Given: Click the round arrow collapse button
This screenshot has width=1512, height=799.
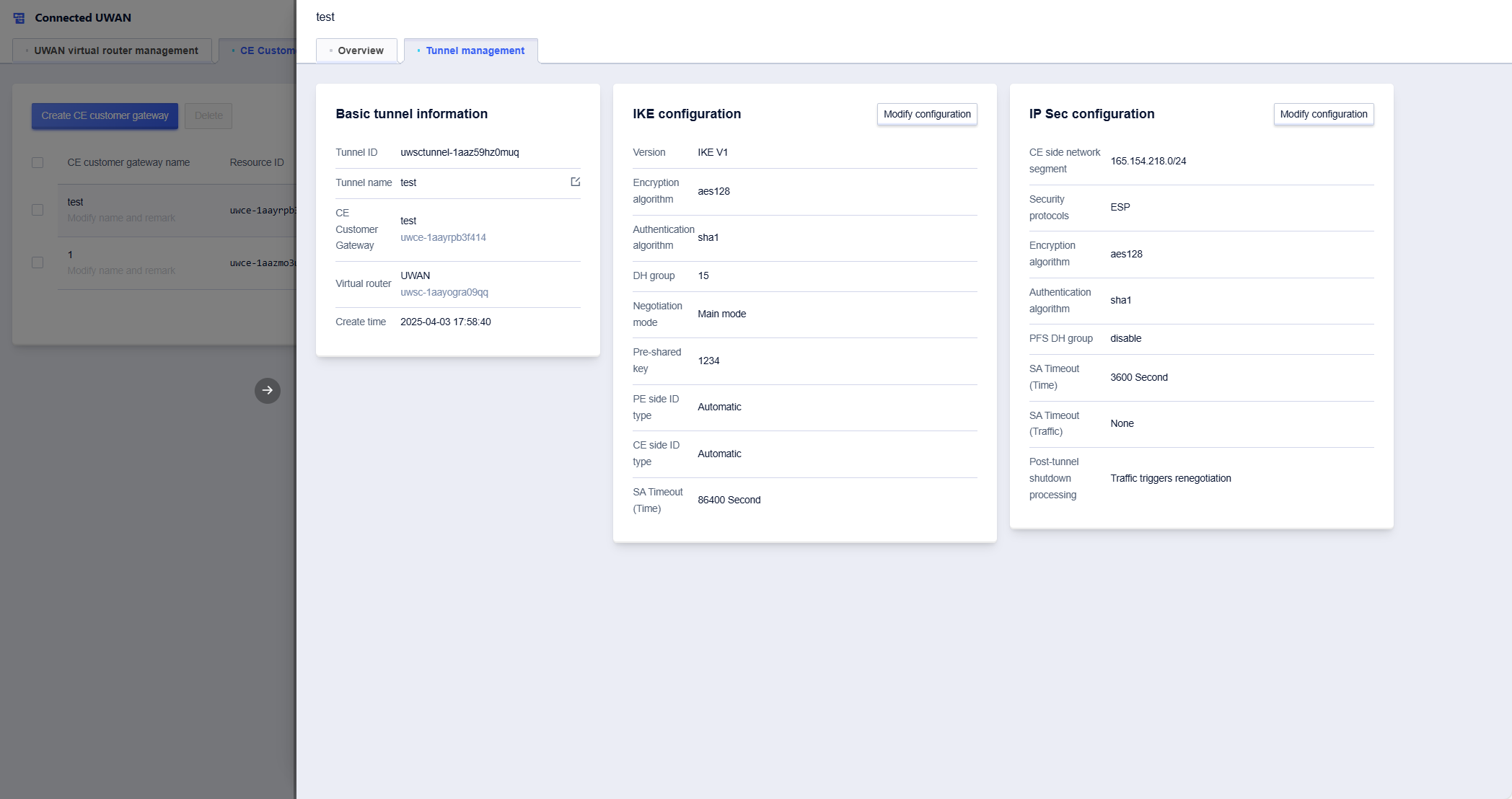Looking at the screenshot, I should (x=268, y=391).
